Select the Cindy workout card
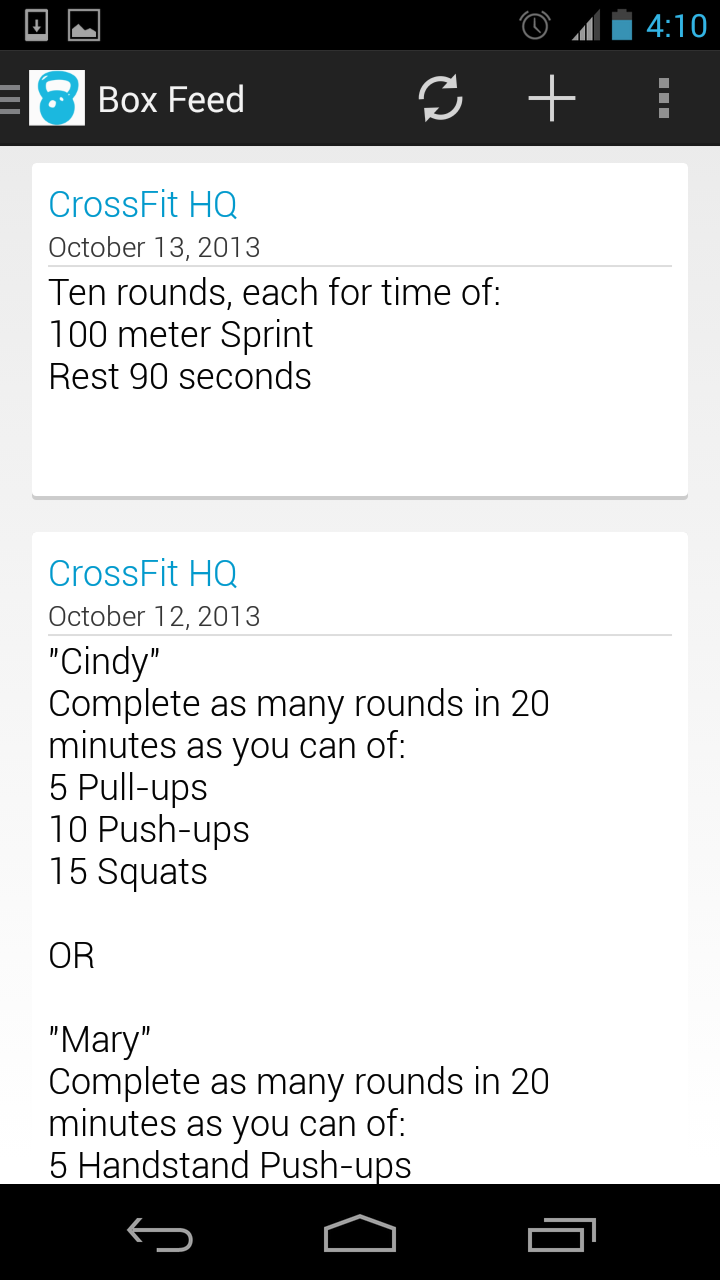This screenshot has height=1280, width=720. pyautogui.click(x=360, y=850)
